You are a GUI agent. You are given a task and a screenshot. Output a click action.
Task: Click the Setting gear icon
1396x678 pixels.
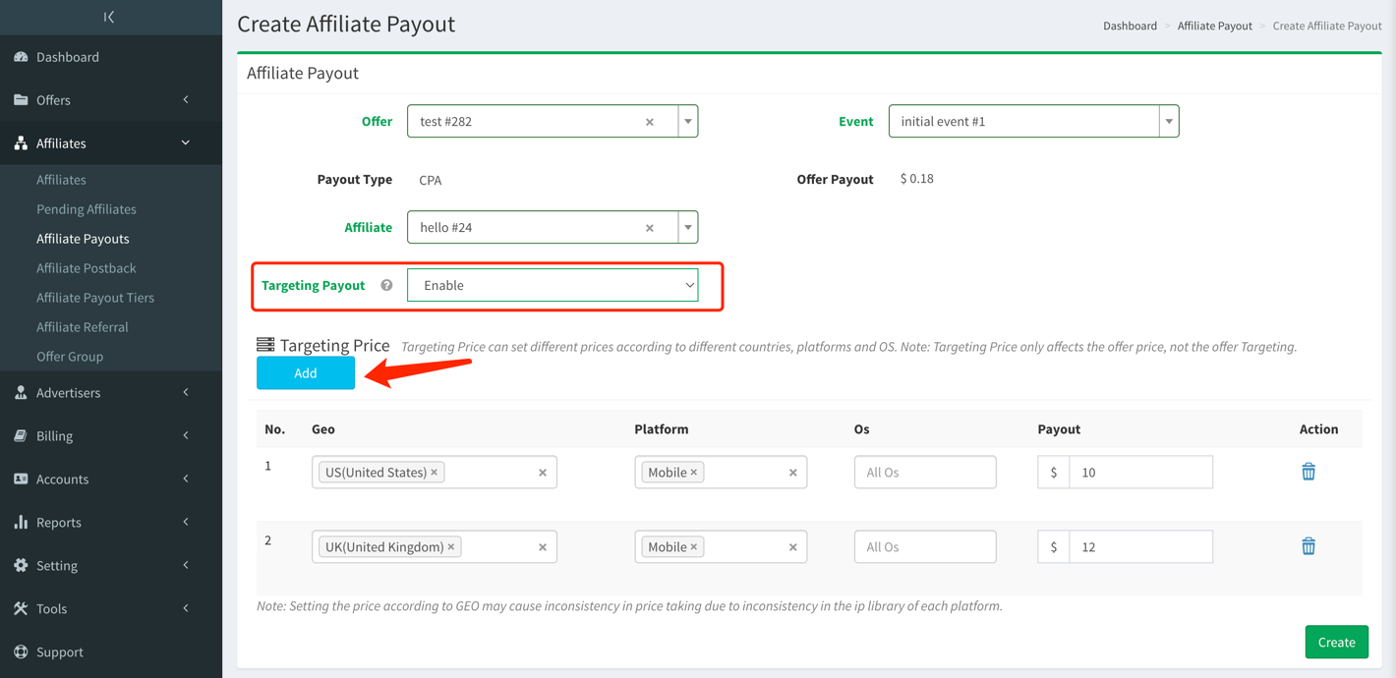tap(21, 565)
